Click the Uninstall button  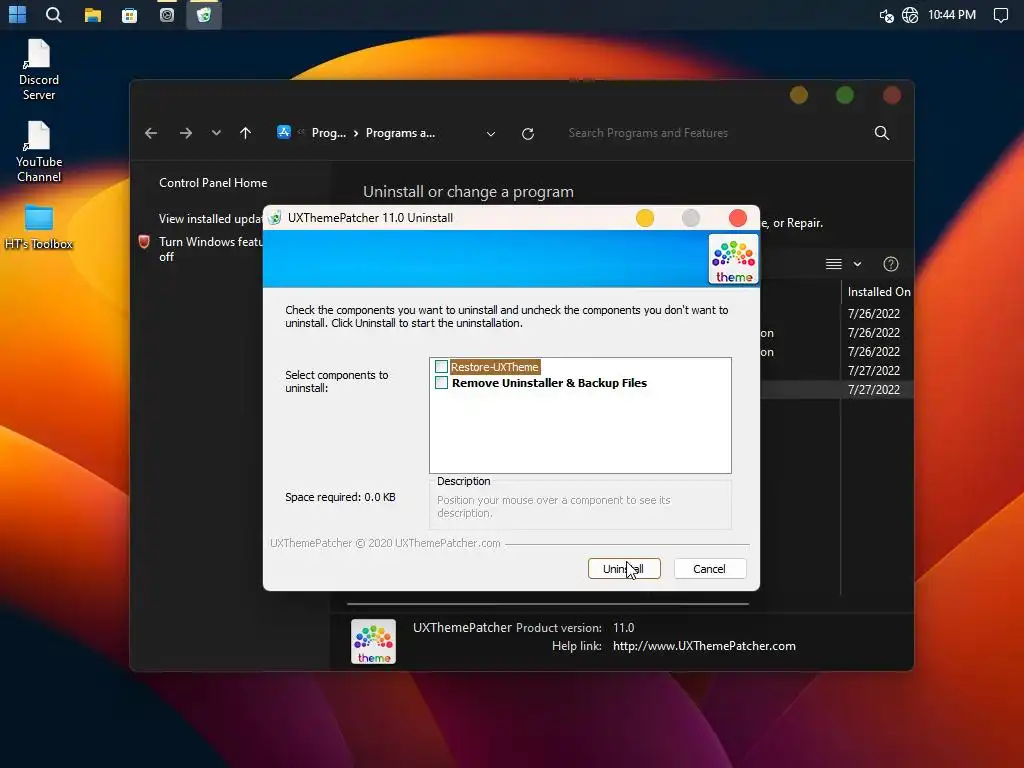click(624, 569)
